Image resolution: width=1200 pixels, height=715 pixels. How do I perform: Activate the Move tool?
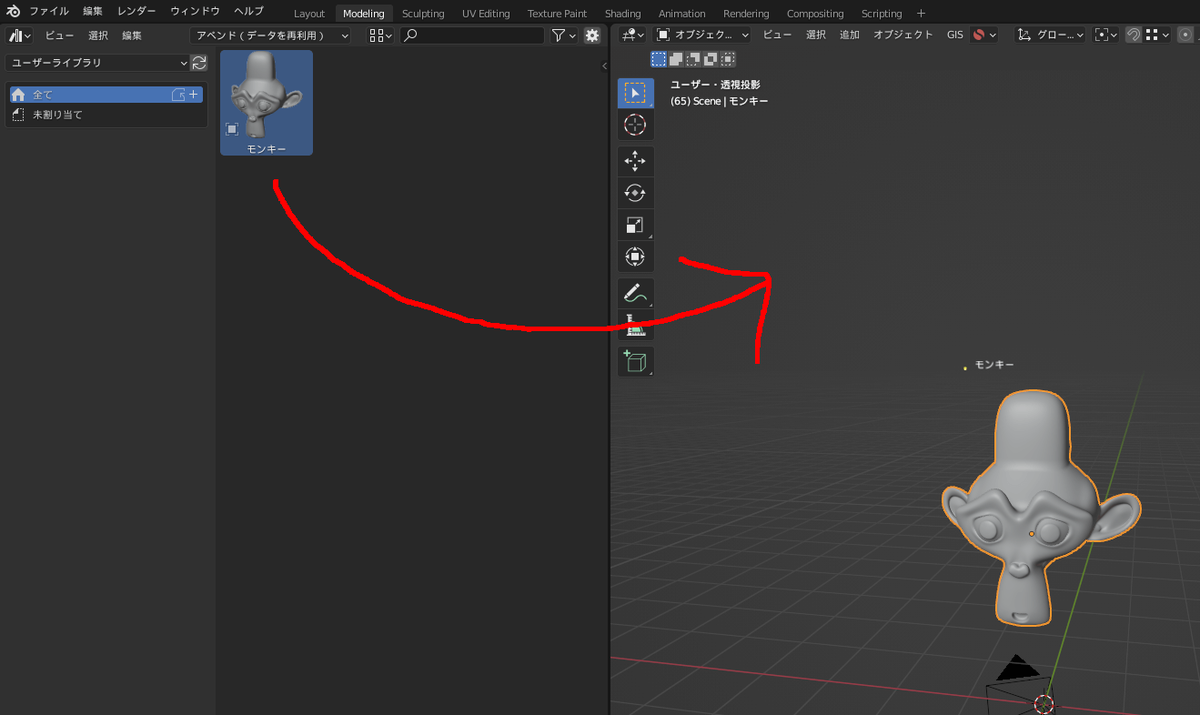pyautogui.click(x=635, y=161)
